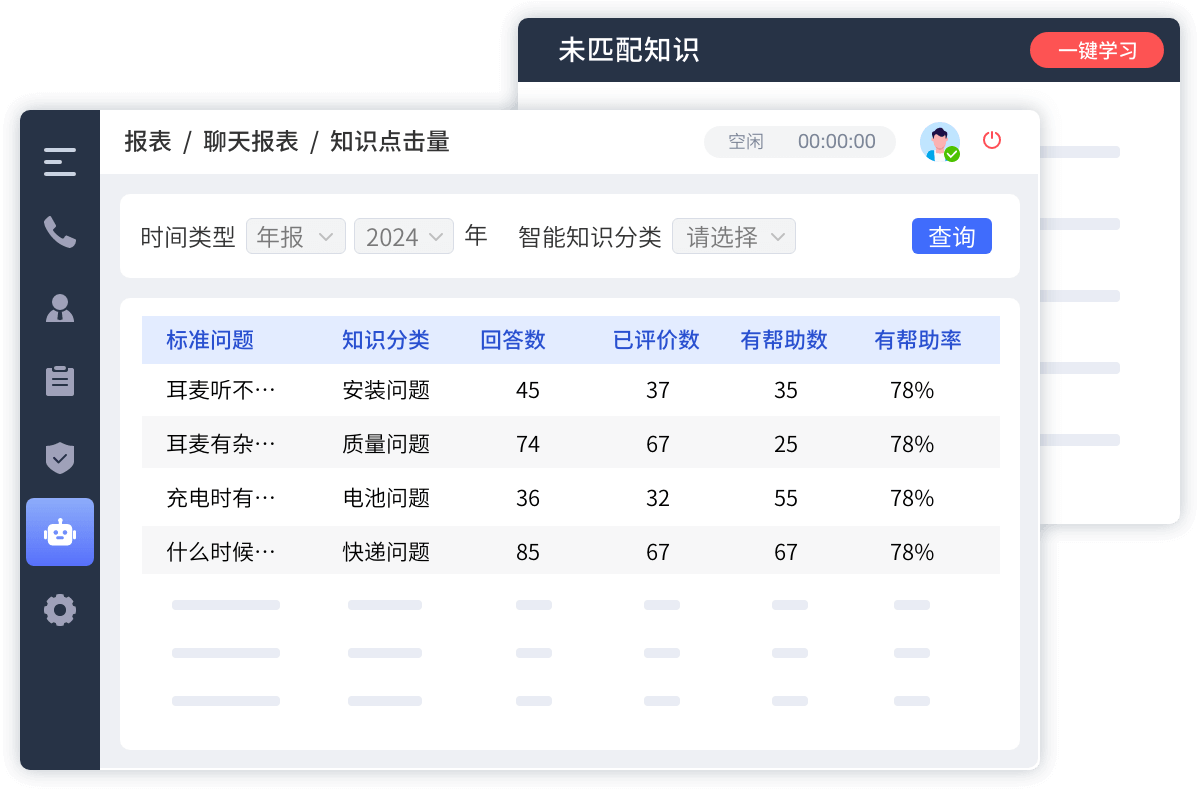Click helpful count 35 cell
Image resolution: width=1200 pixels, height=800 pixels.
pyautogui.click(x=786, y=390)
